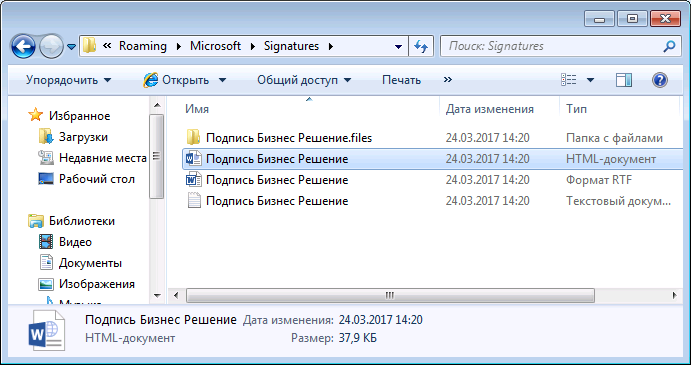Show hidden path levels with double chevron
Viewport: 691px width, 365px height.
click(x=107, y=46)
